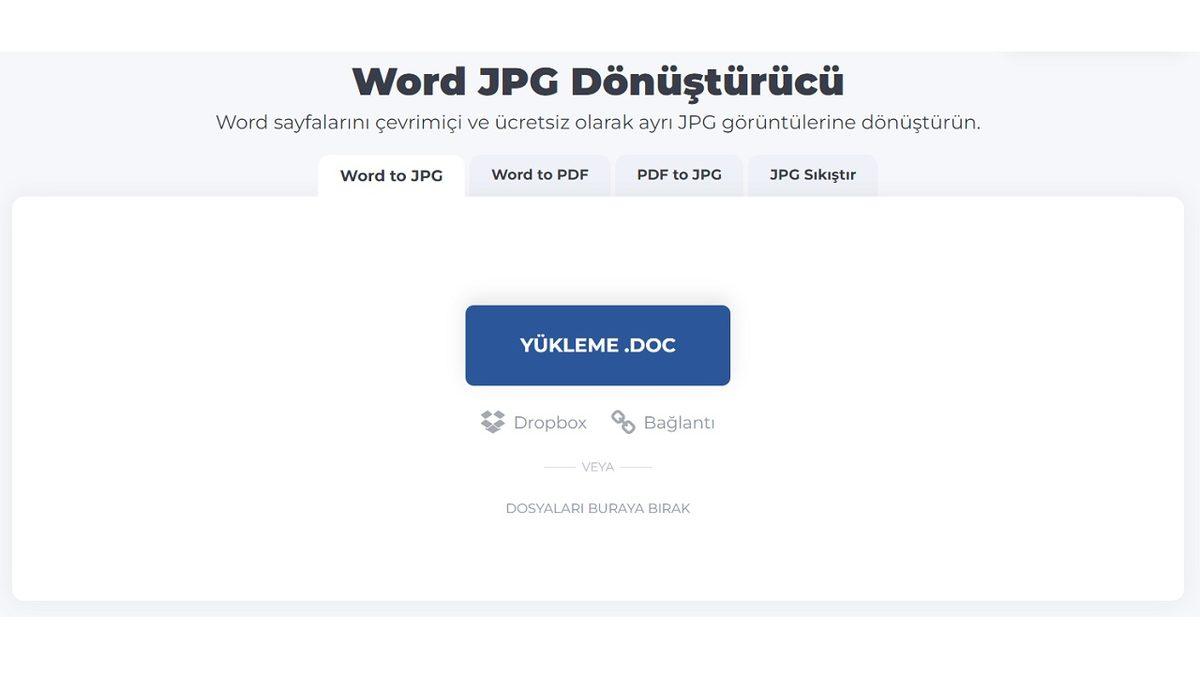Click the YÜKLEME .DOC upload button
Image resolution: width=1200 pixels, height=675 pixels.
pyautogui.click(x=597, y=344)
